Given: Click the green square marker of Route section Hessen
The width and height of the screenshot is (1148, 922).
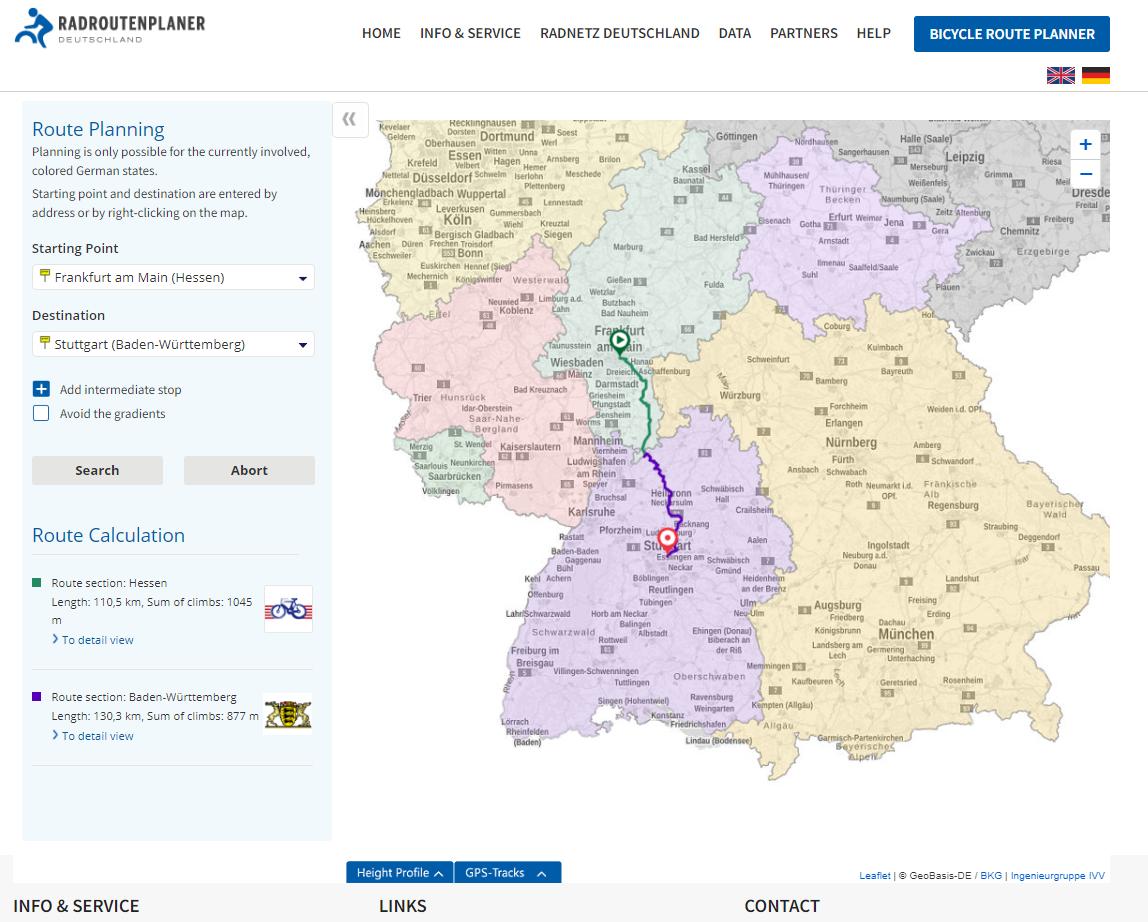Looking at the screenshot, I should (x=38, y=582).
